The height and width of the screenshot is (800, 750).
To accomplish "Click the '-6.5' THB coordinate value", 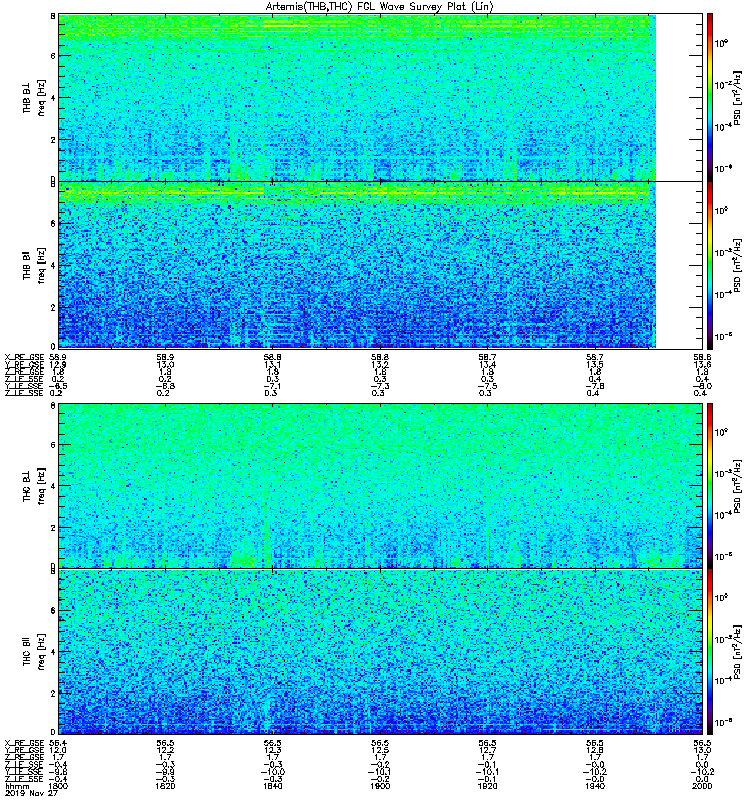I will pos(59,386).
